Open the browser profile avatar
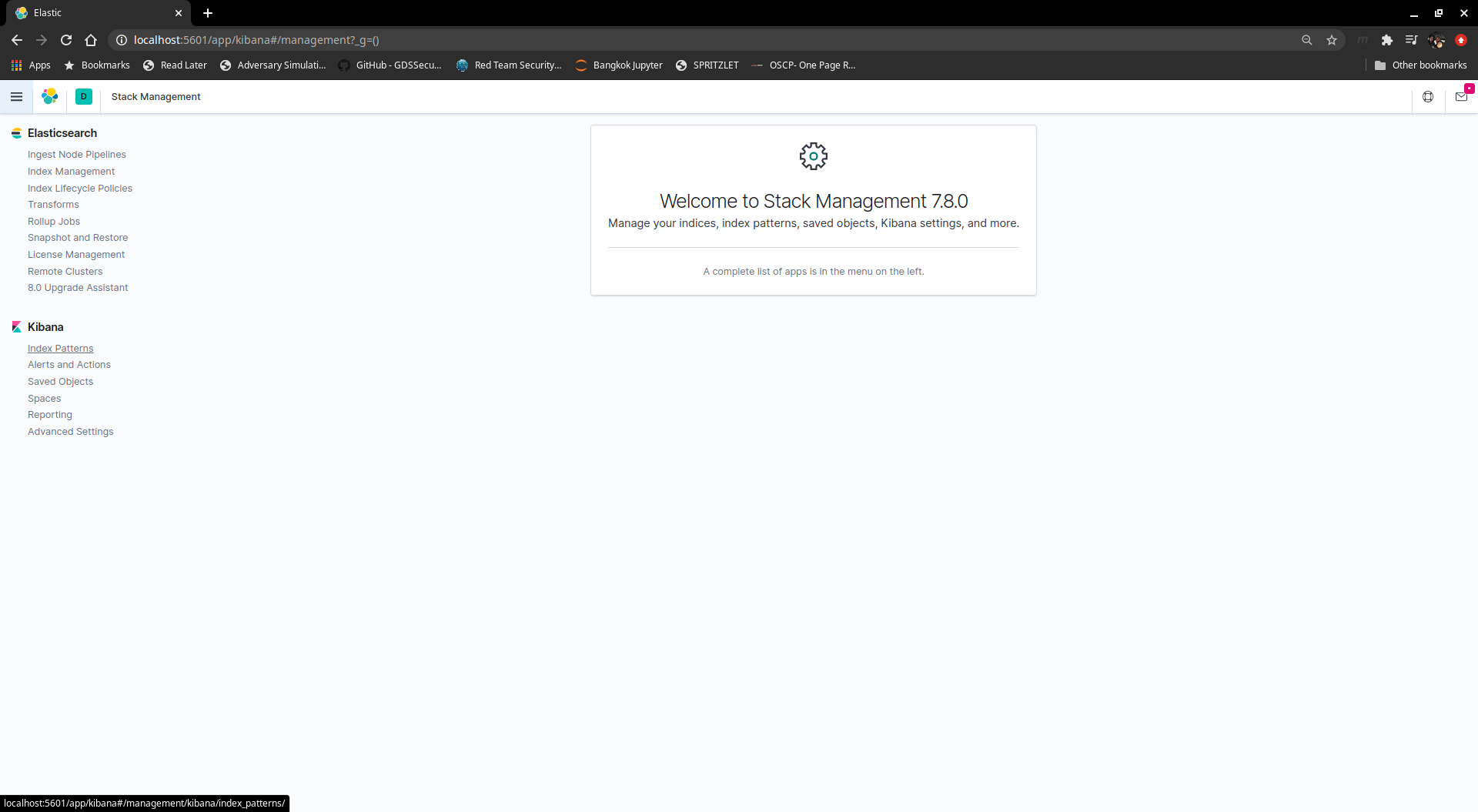Image resolution: width=1478 pixels, height=812 pixels. pyautogui.click(x=1436, y=40)
